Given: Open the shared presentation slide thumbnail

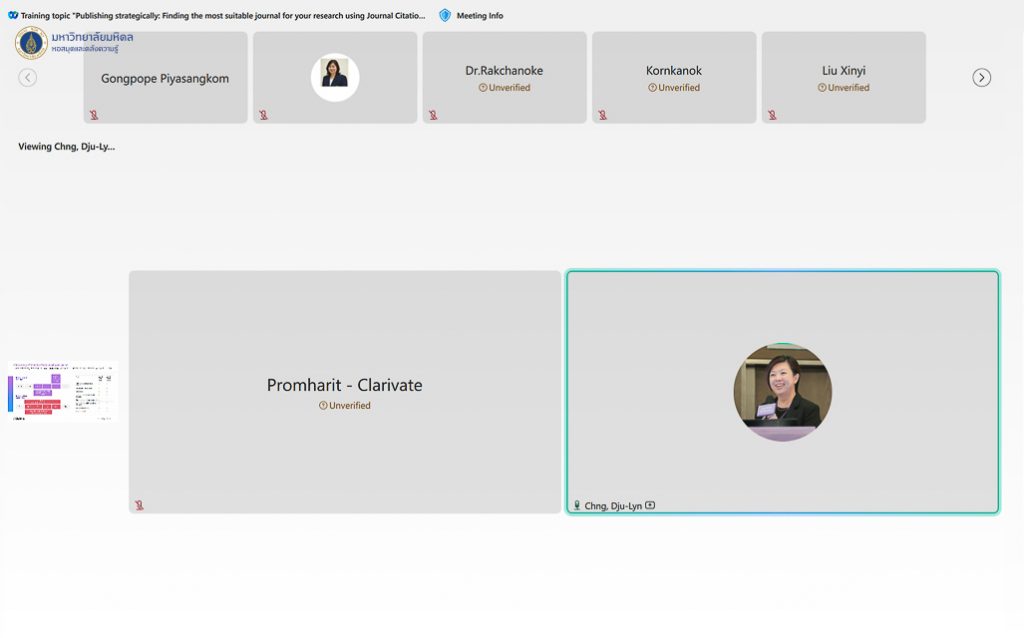Looking at the screenshot, I should (x=64, y=391).
